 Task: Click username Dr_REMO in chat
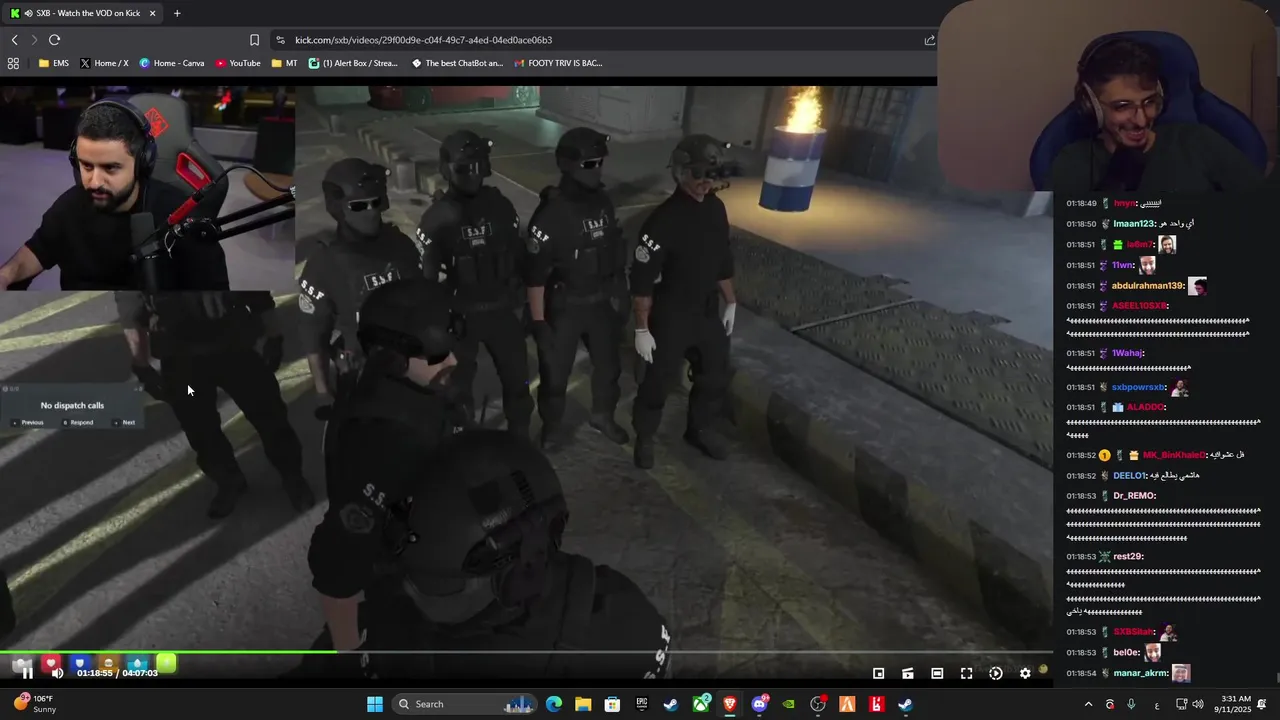[1134, 496]
